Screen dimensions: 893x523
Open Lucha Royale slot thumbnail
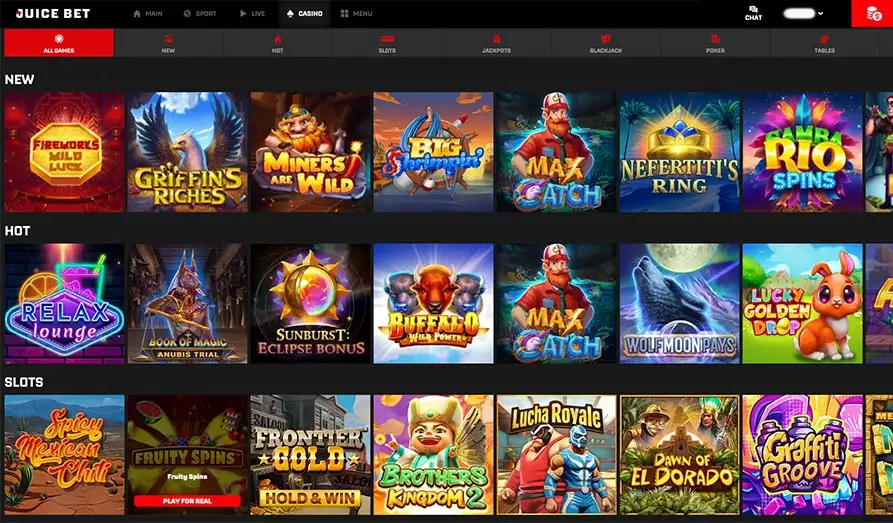[x=556, y=455]
